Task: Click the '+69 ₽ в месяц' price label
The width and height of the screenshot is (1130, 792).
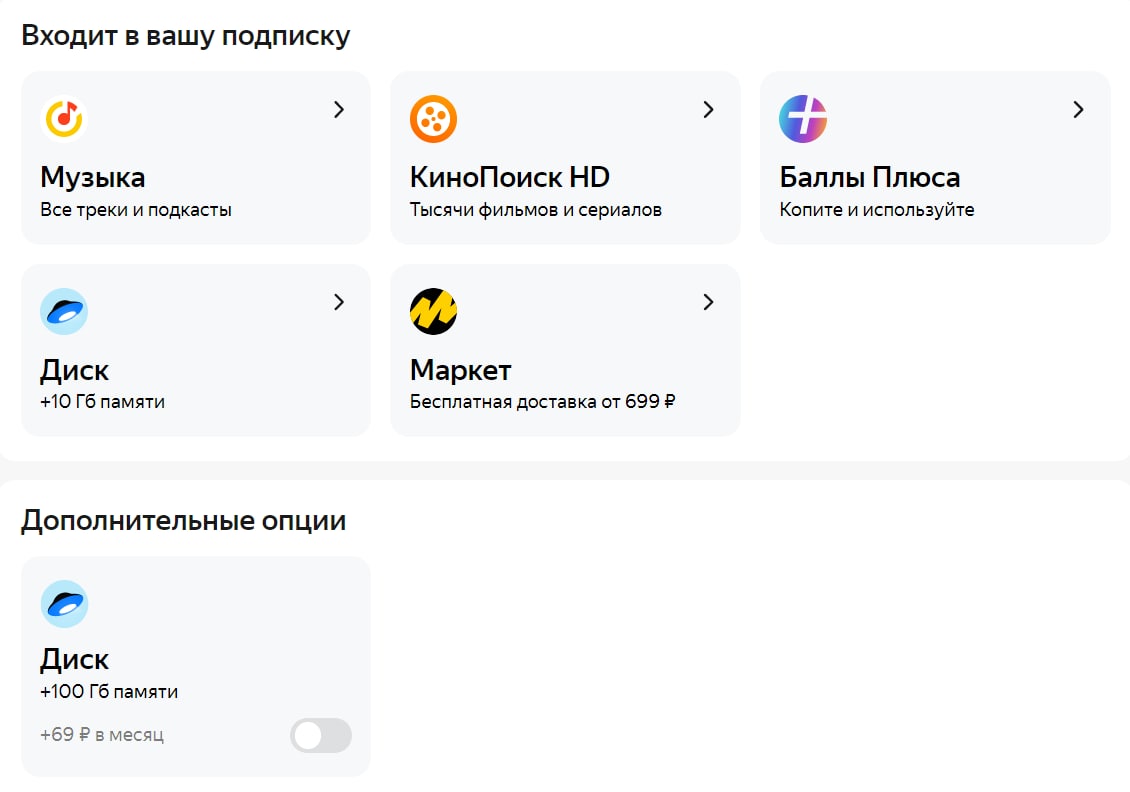Action: click(x=102, y=735)
